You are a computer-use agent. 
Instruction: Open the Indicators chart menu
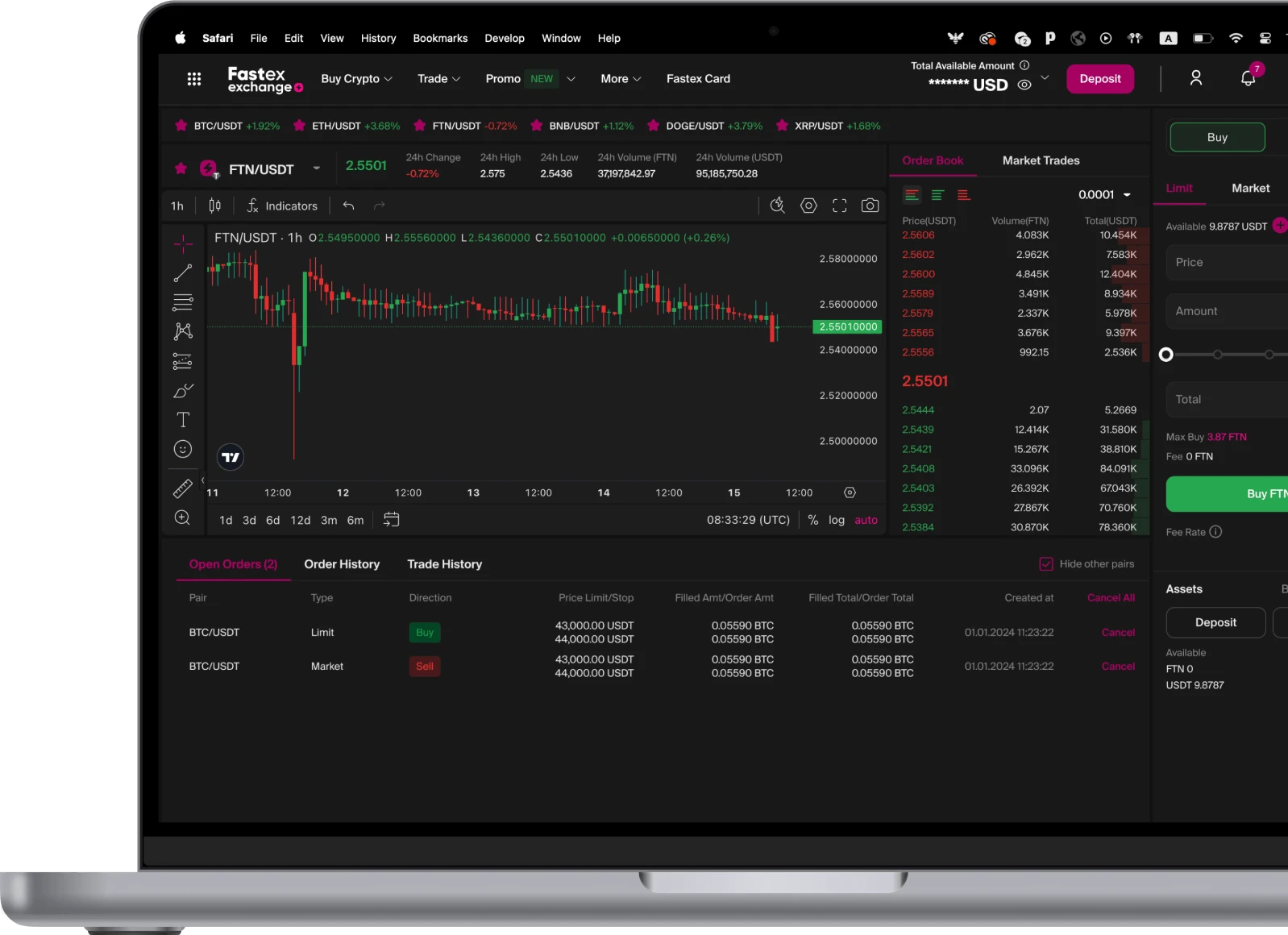(x=282, y=206)
